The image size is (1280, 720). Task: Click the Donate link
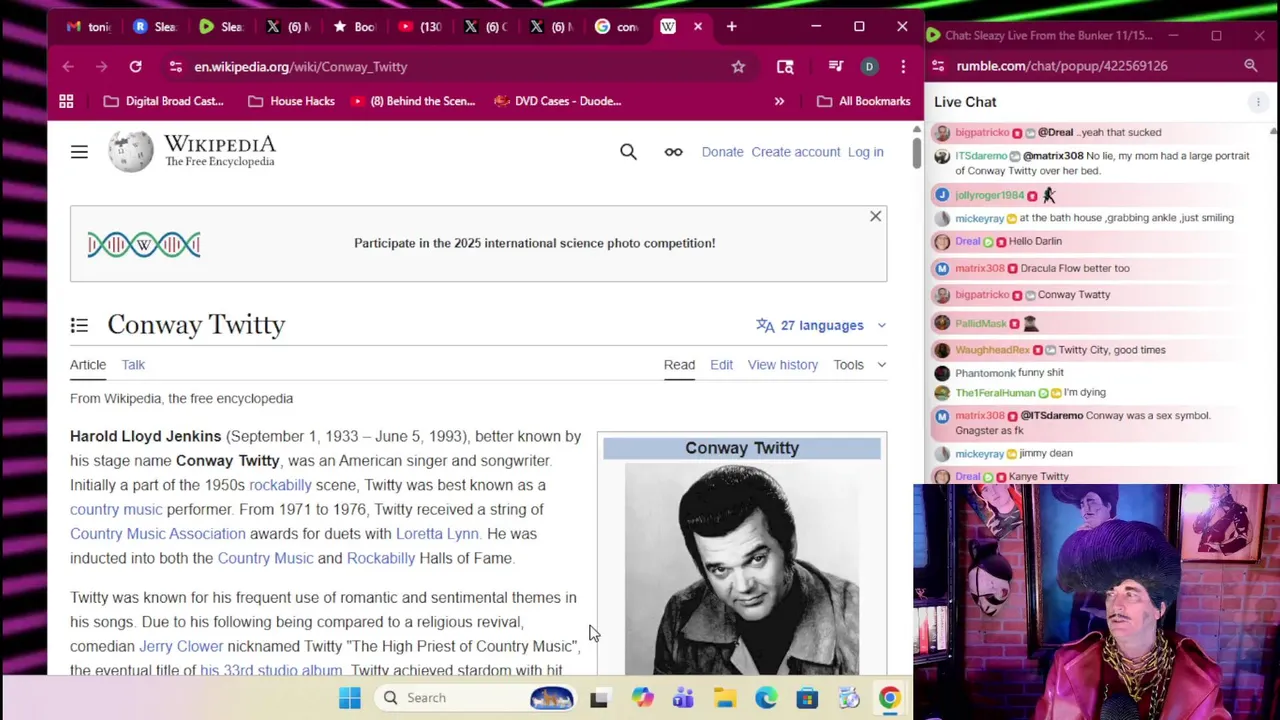(722, 152)
